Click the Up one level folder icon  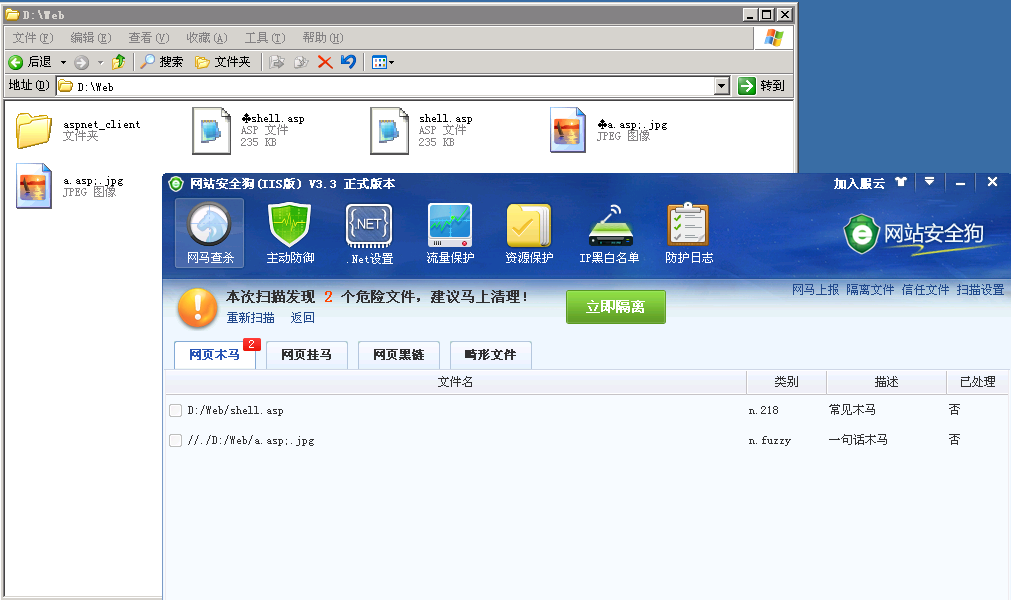click(119, 62)
